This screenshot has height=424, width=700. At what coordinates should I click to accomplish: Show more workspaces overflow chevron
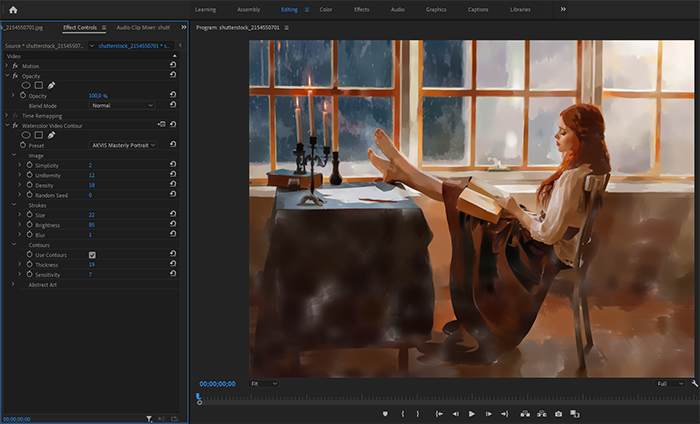[x=563, y=9]
